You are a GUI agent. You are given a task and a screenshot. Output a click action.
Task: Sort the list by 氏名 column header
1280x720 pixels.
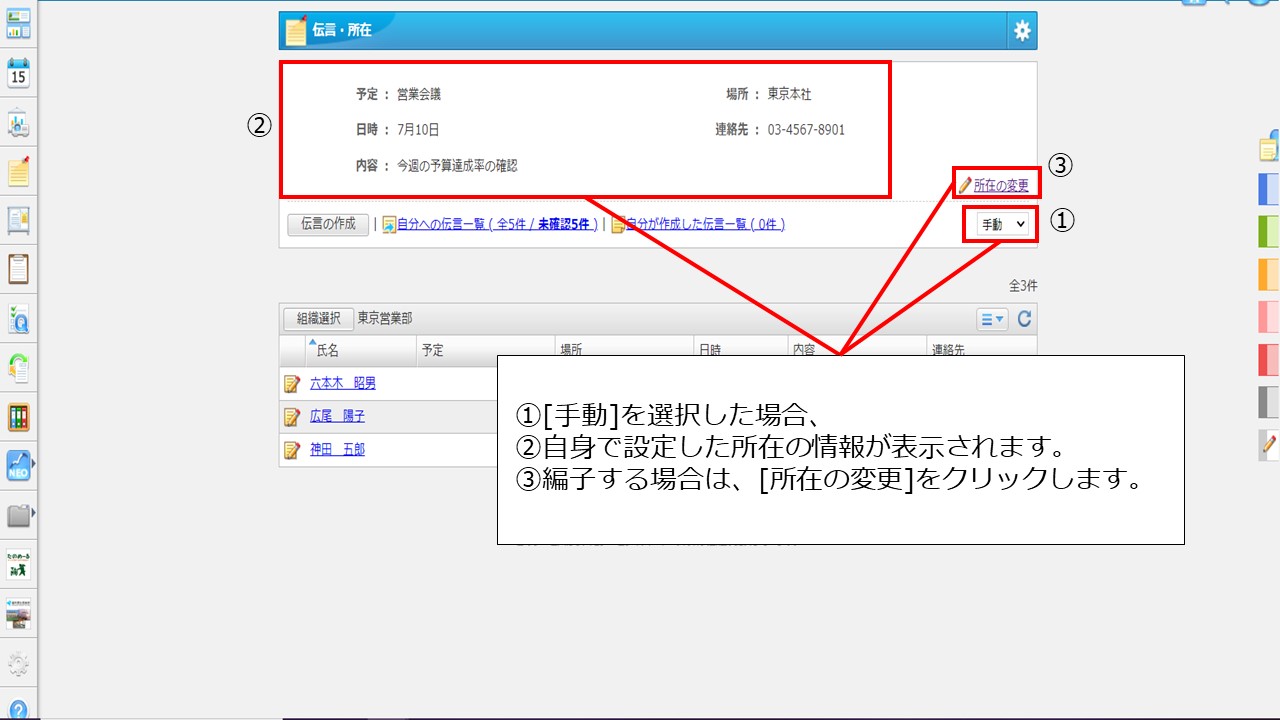point(328,350)
